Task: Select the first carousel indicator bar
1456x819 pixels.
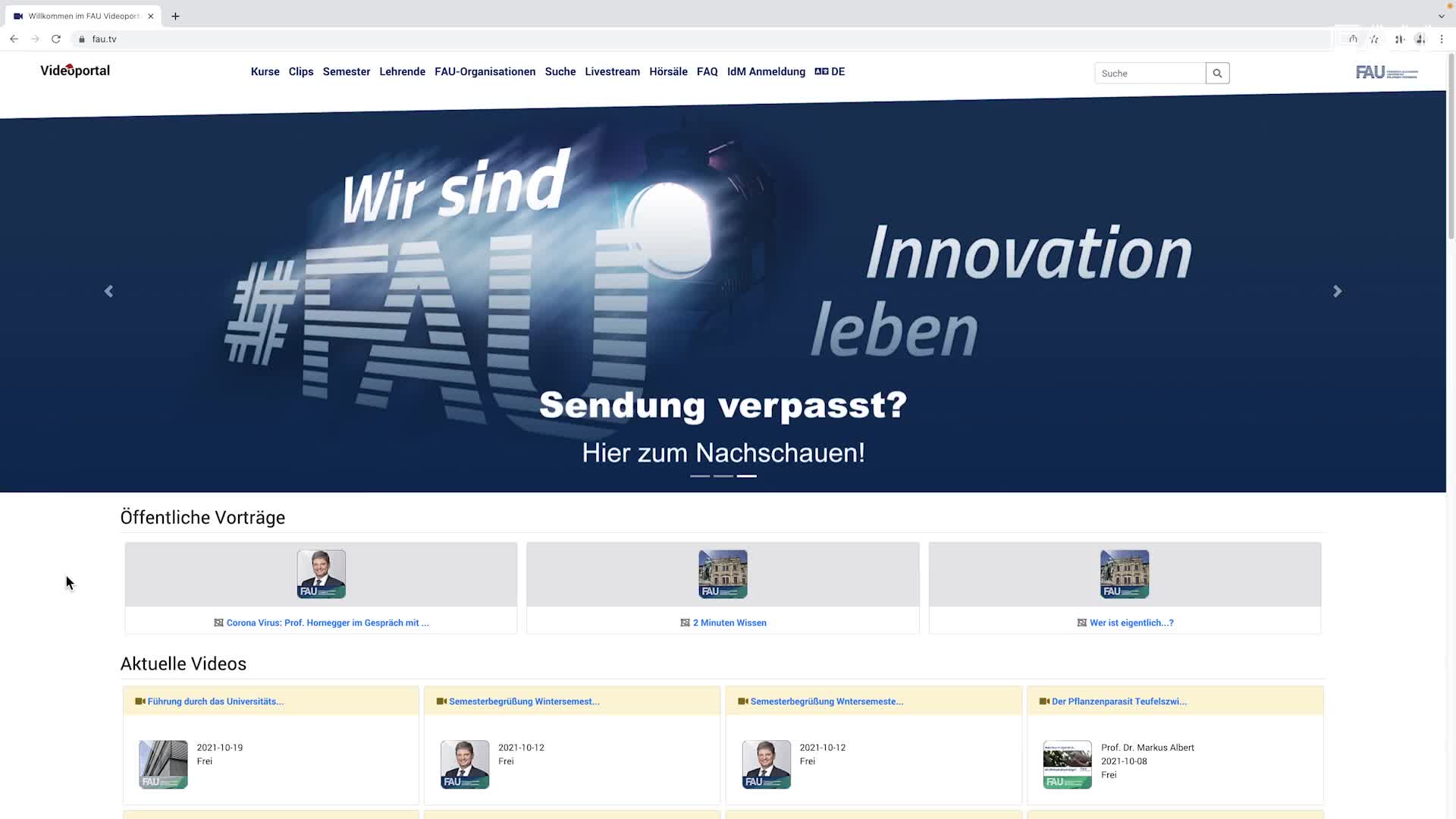Action: pos(699,476)
